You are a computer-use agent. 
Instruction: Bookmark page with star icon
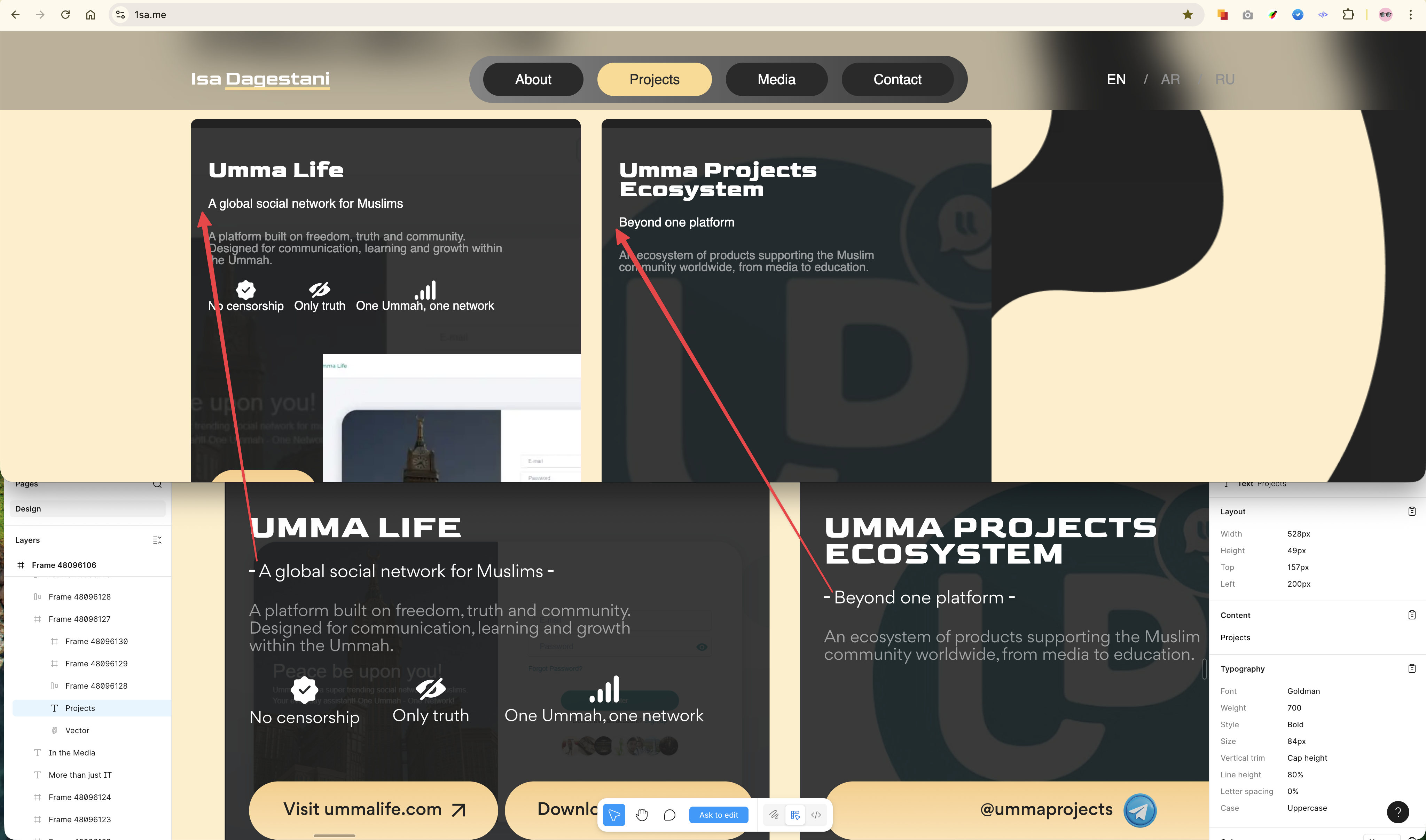(x=1188, y=15)
